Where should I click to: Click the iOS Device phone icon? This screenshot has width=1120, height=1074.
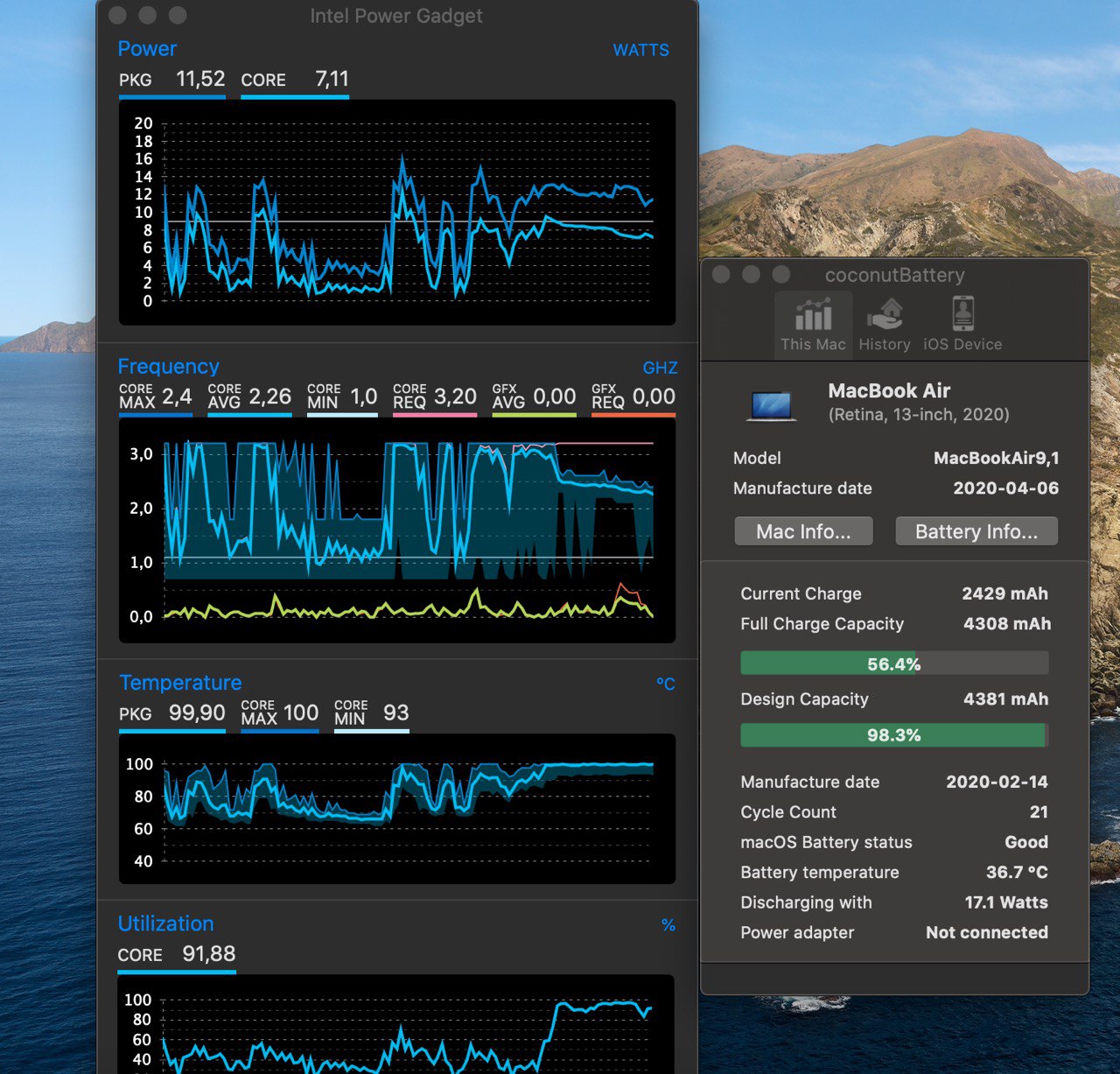pos(962,313)
